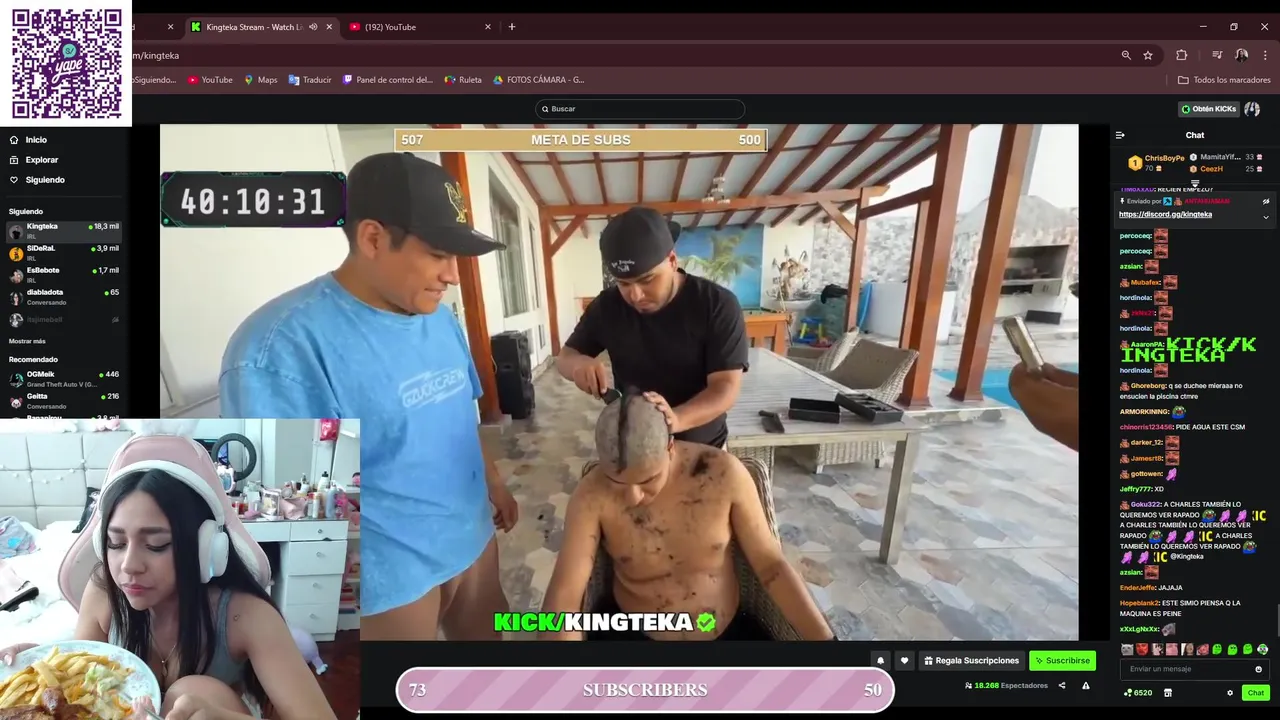The image size is (1280, 720).
Task: Click chat username chinorris123456
Action: pyautogui.click(x=1146, y=427)
